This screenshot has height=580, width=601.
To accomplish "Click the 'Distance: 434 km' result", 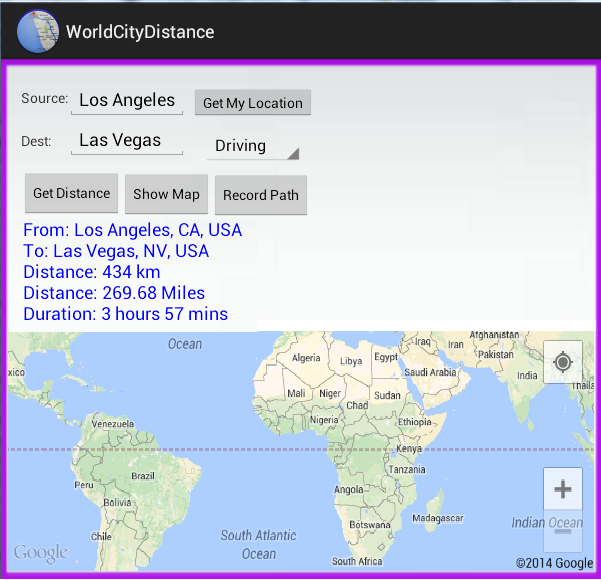I will tap(92, 272).
